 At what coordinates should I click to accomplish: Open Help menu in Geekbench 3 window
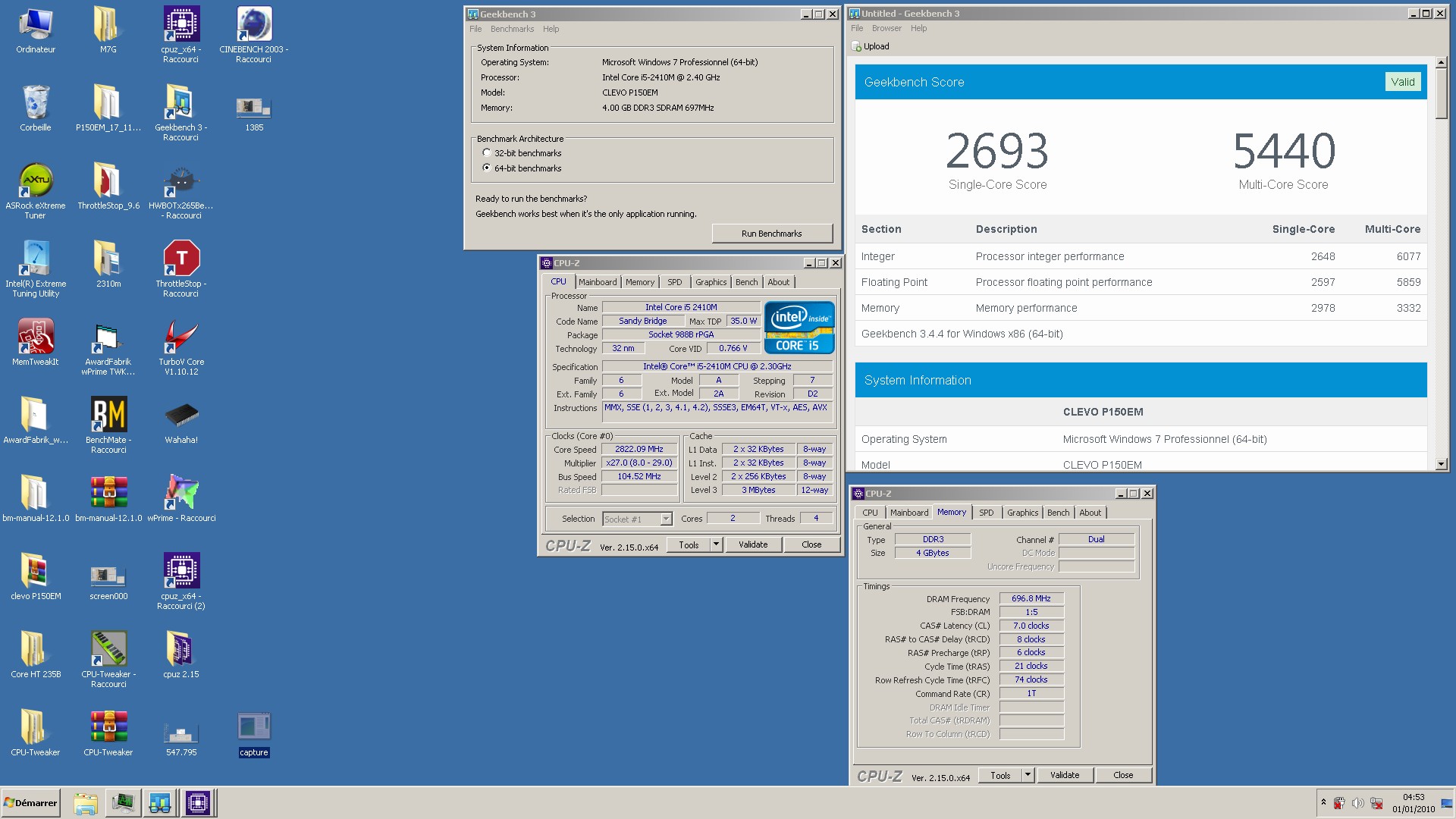[x=551, y=29]
